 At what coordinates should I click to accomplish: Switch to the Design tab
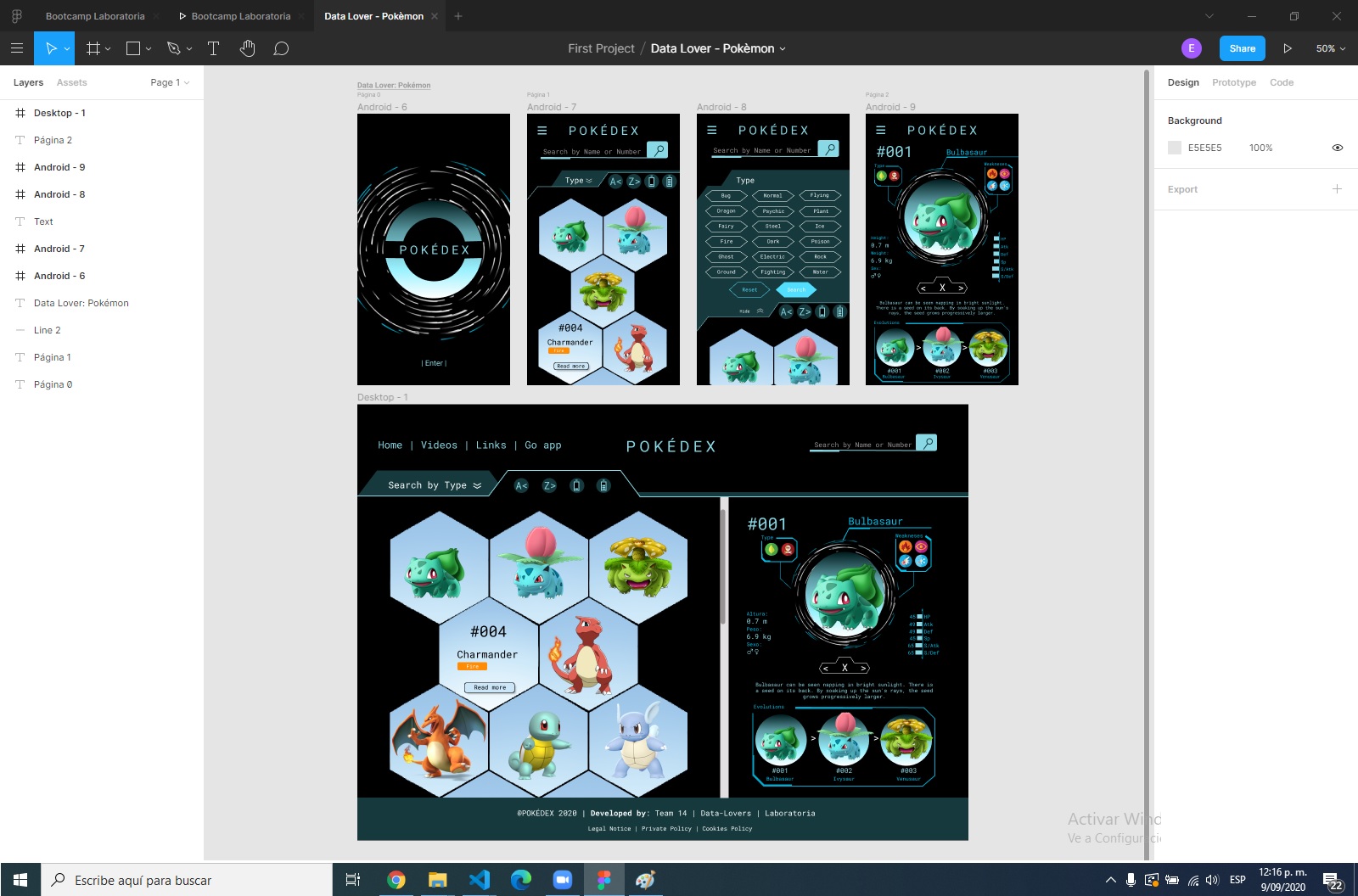pyautogui.click(x=1183, y=82)
